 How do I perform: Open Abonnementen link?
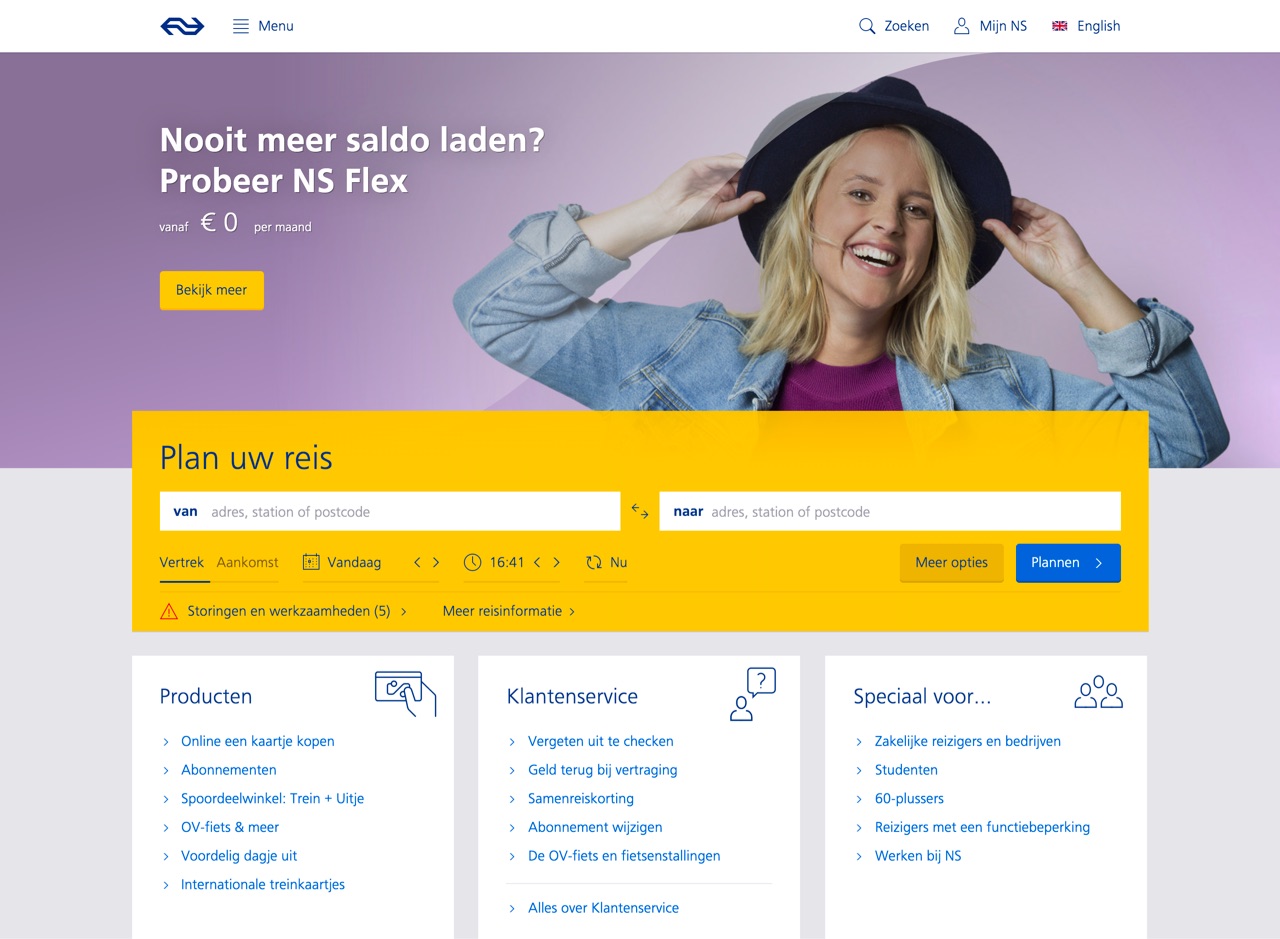pyautogui.click(x=229, y=770)
